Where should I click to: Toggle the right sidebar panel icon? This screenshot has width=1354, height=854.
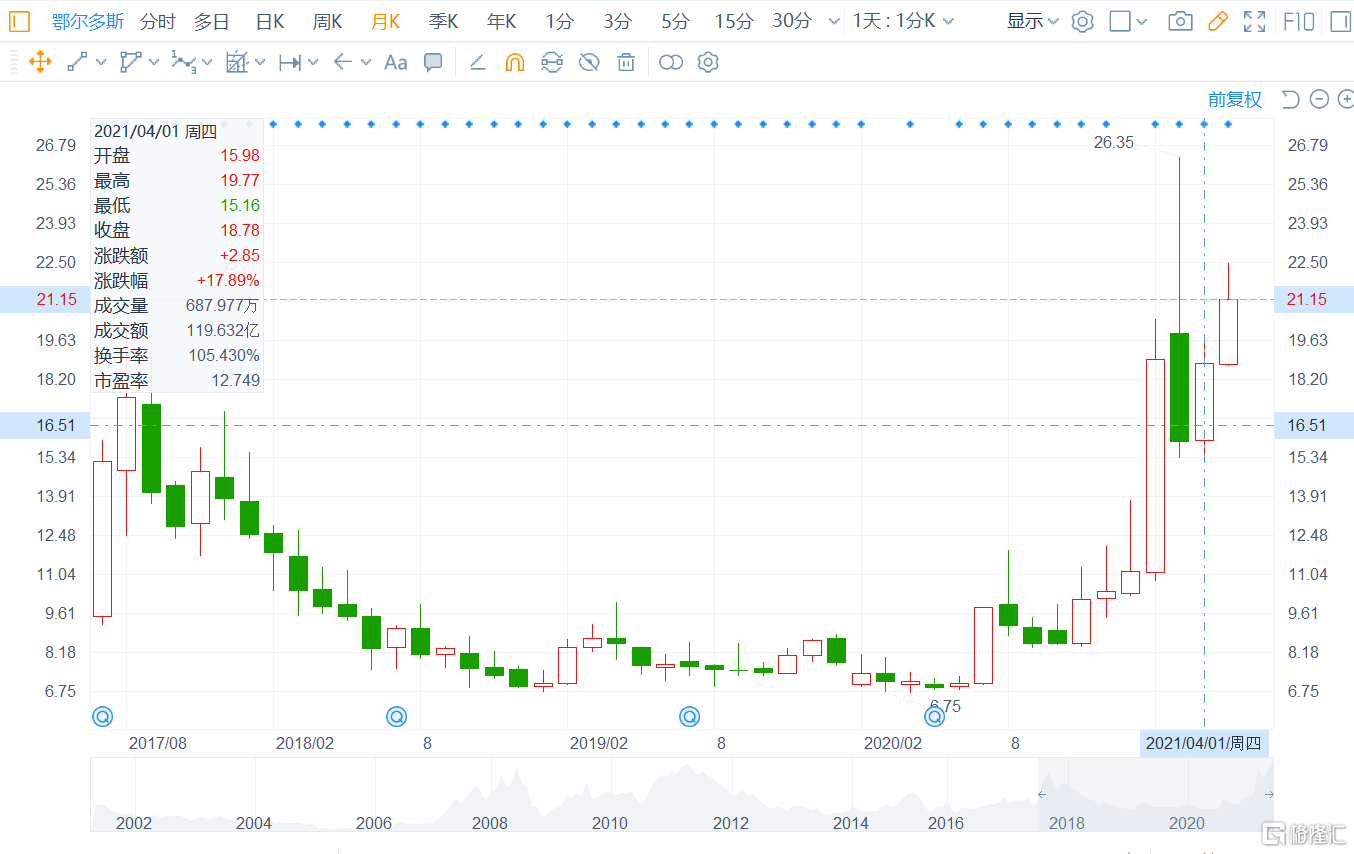1339,21
